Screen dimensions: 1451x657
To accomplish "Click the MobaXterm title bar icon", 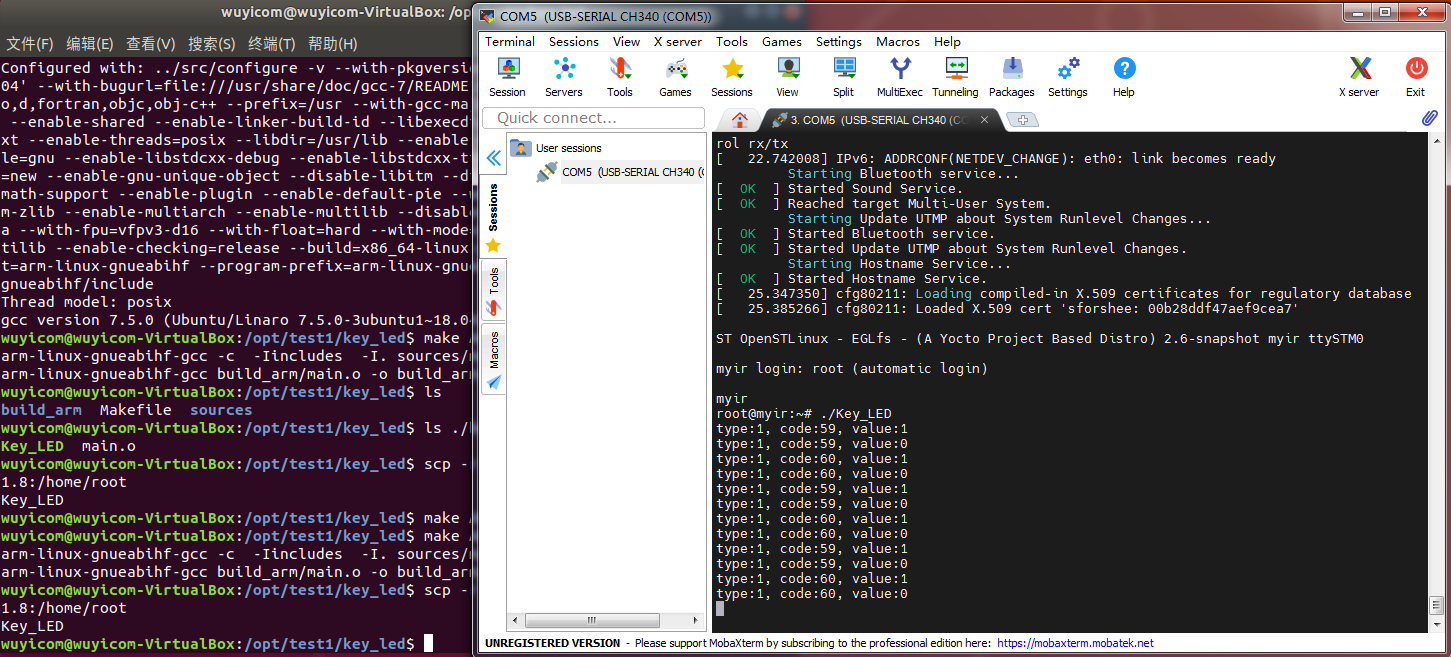I will [489, 16].
